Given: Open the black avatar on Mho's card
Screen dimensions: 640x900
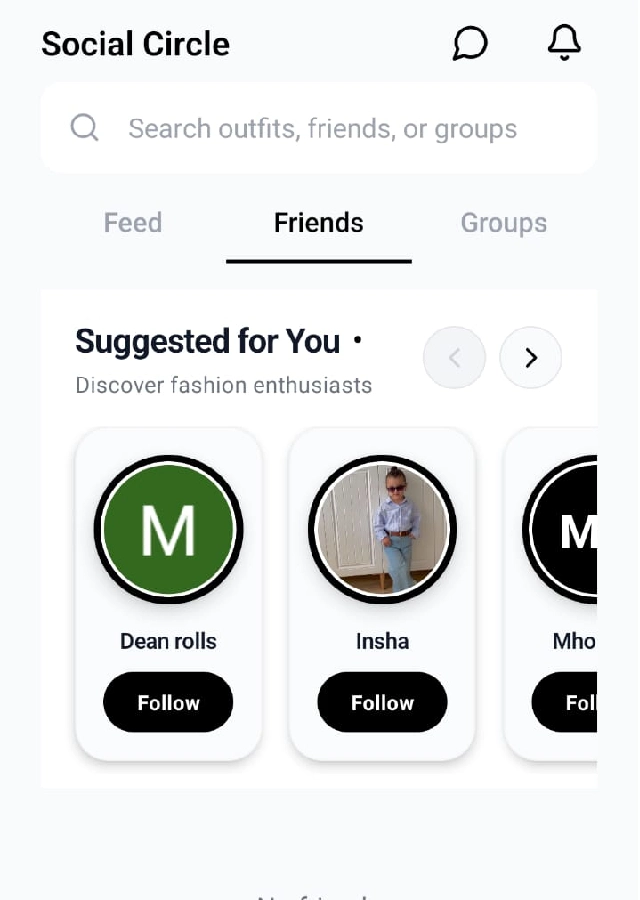Looking at the screenshot, I should pyautogui.click(x=565, y=529).
